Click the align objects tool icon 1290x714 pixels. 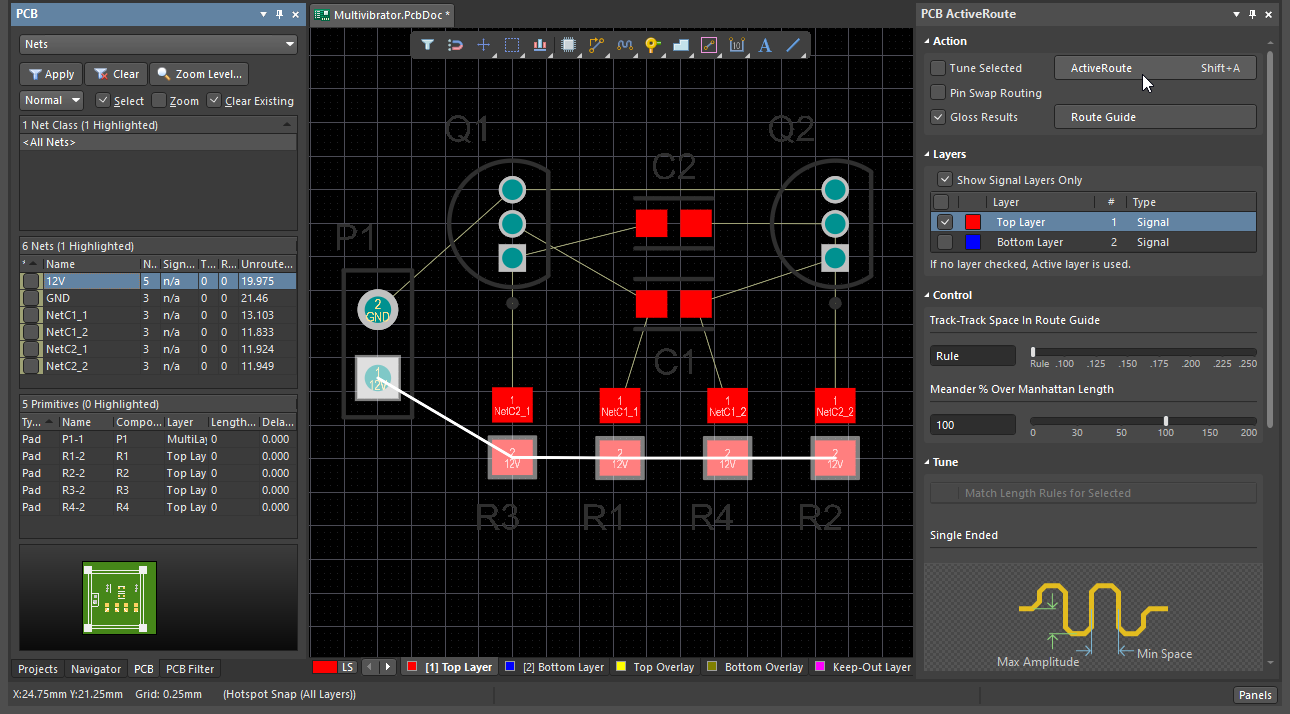[x=540, y=45]
